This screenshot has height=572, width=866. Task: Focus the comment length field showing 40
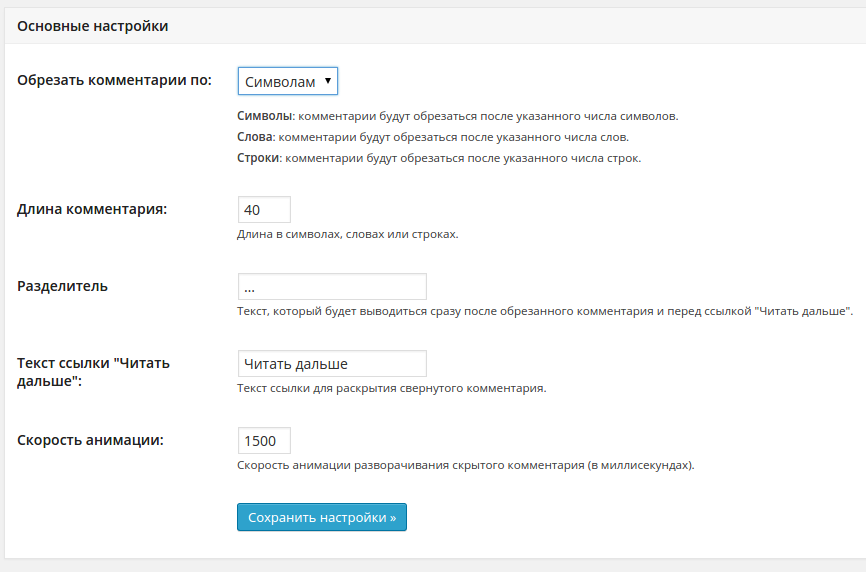264,209
